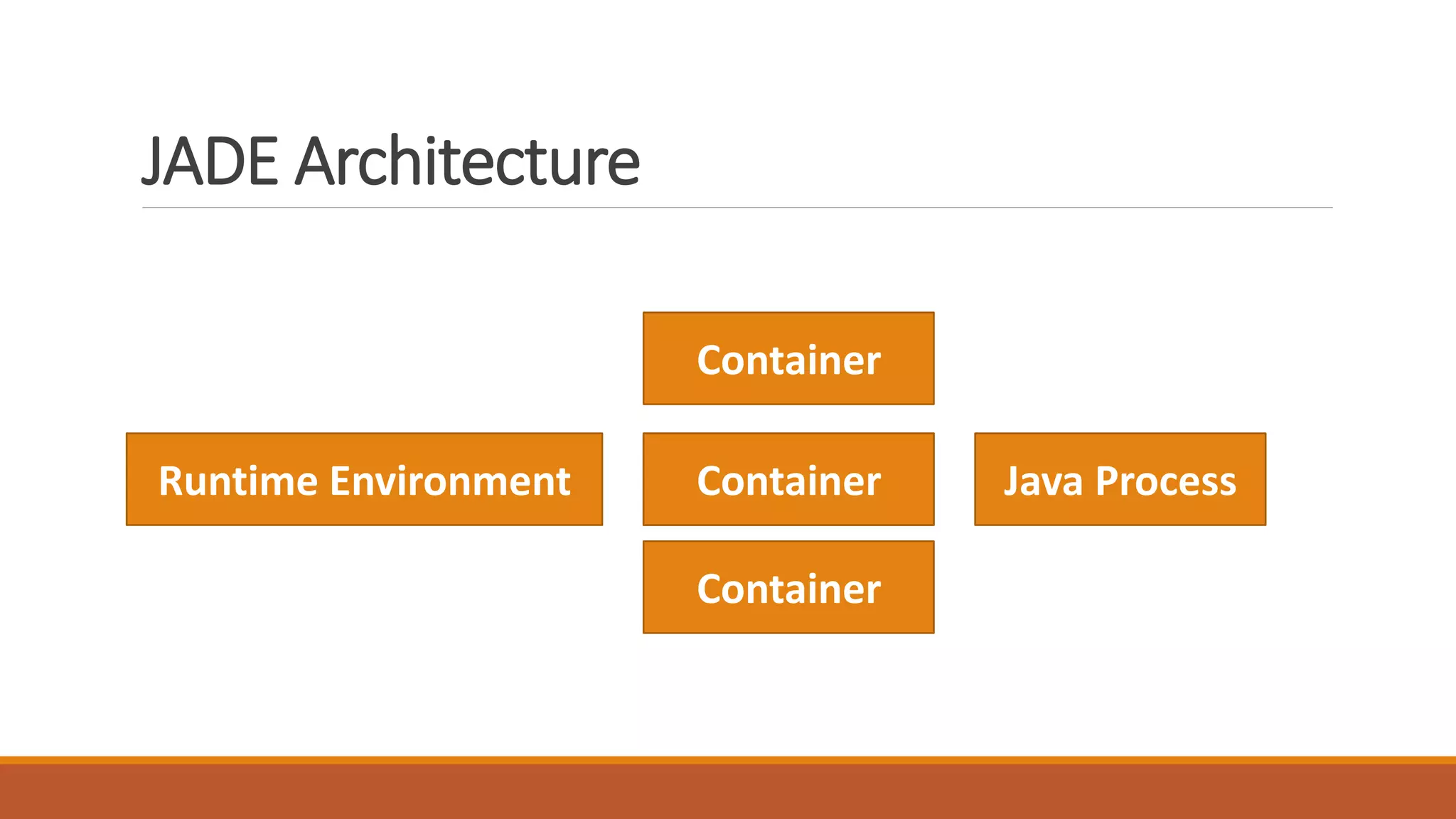Click the word "Java" in the right box

coord(1043,481)
